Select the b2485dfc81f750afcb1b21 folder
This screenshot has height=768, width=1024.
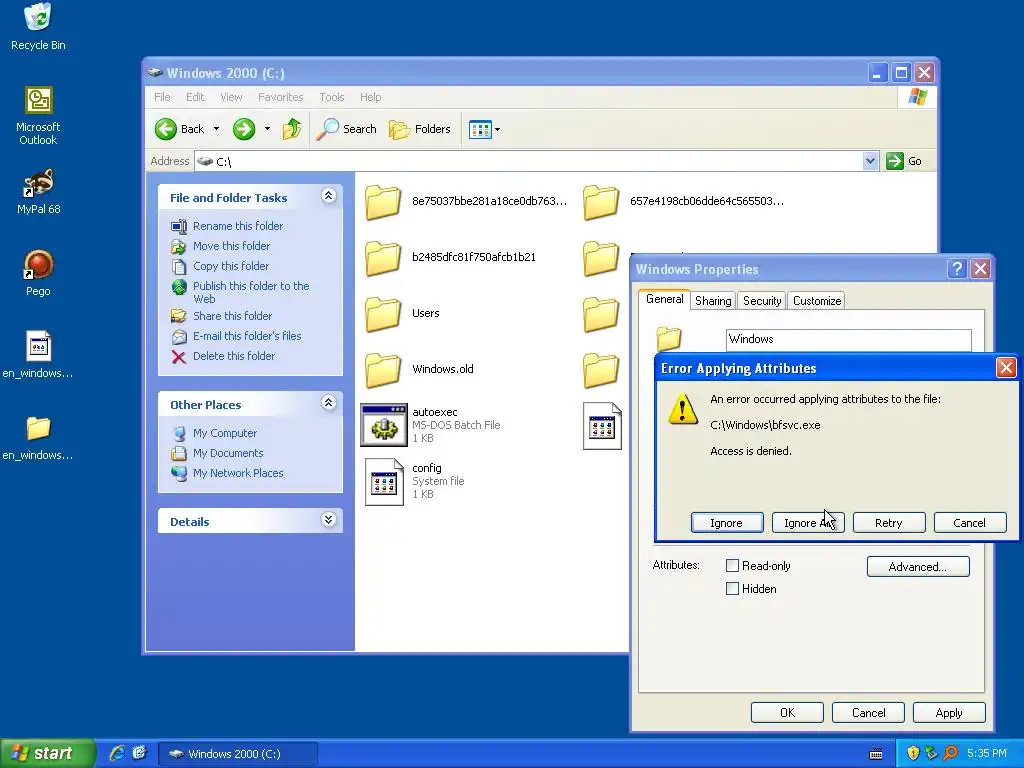tap(450, 257)
